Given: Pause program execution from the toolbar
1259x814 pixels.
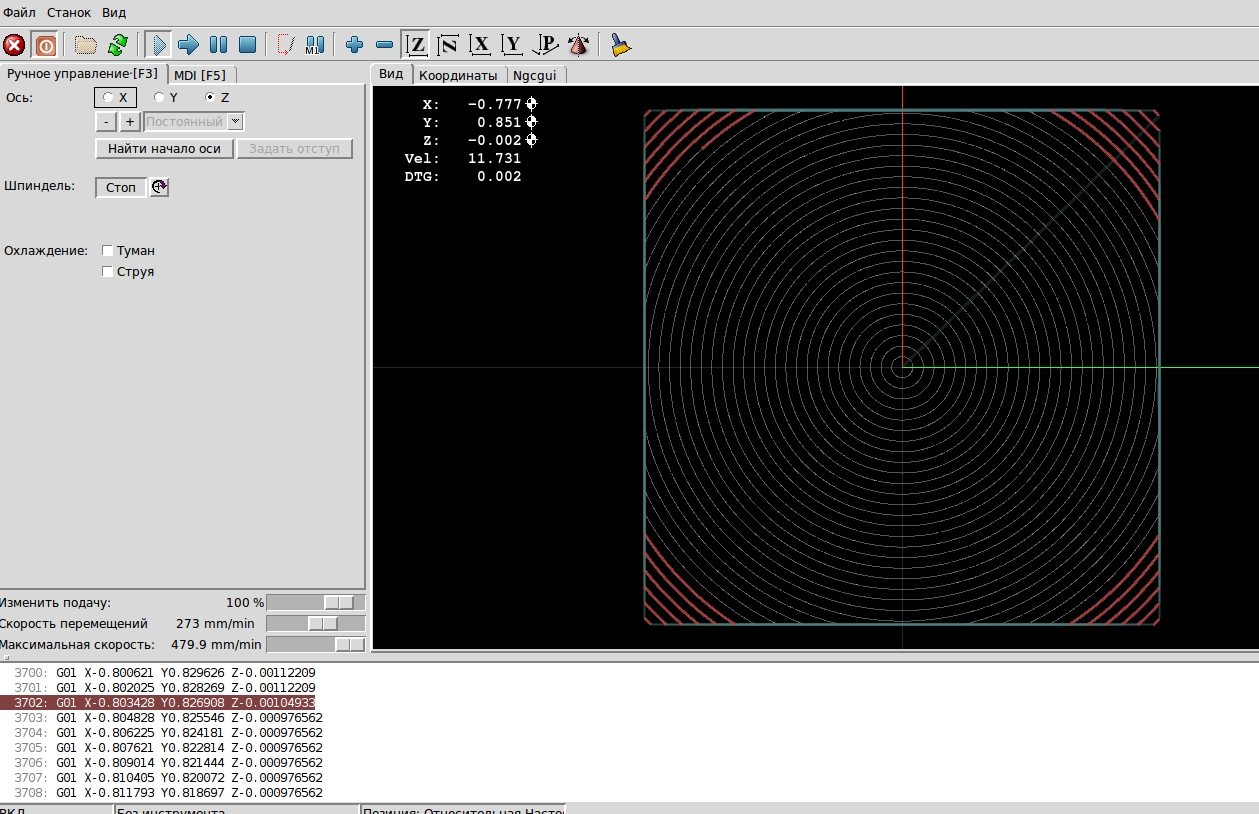Looking at the screenshot, I should [218, 45].
